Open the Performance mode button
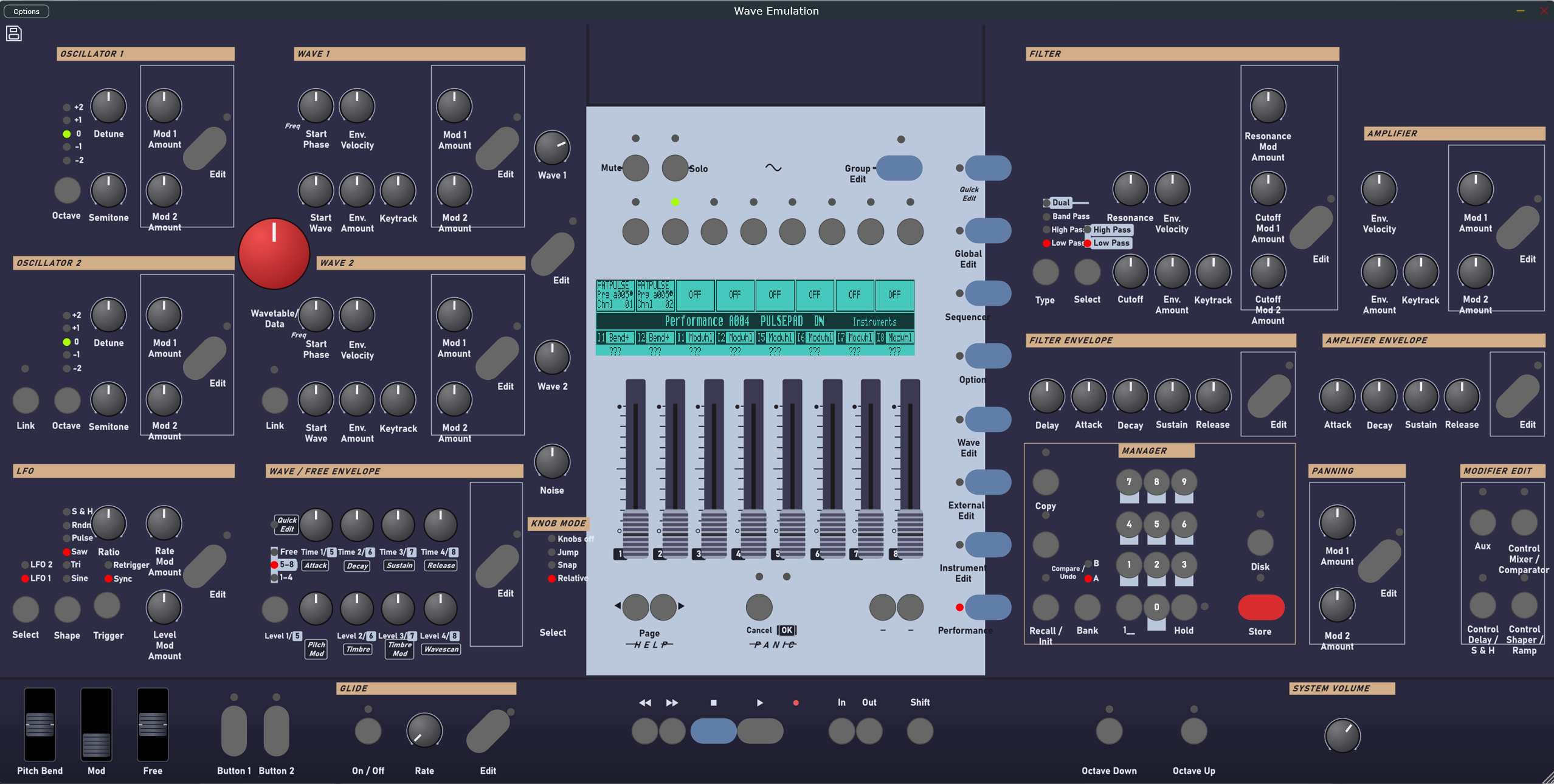Viewport: 1554px width, 784px height. [x=988, y=607]
